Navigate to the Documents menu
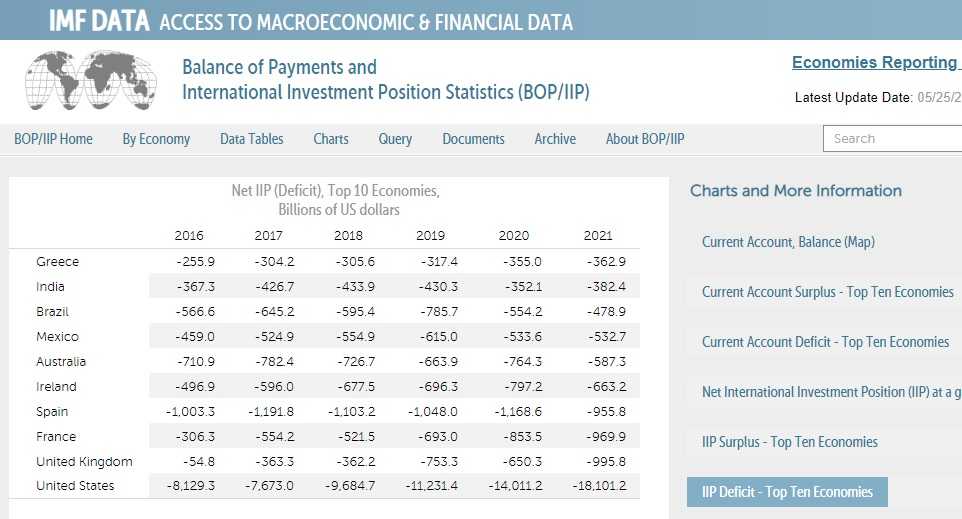The height and width of the screenshot is (519, 962). point(473,139)
